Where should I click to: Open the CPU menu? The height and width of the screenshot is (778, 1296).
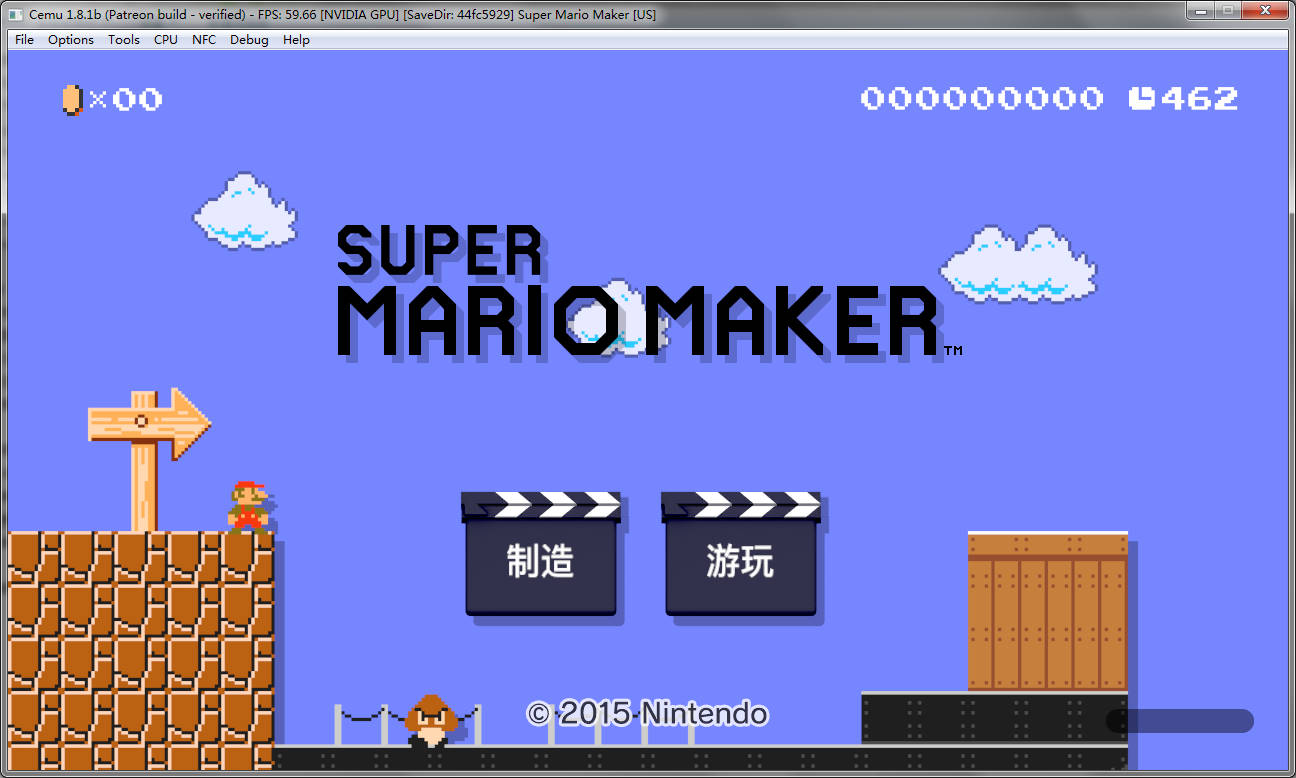pyautogui.click(x=166, y=40)
